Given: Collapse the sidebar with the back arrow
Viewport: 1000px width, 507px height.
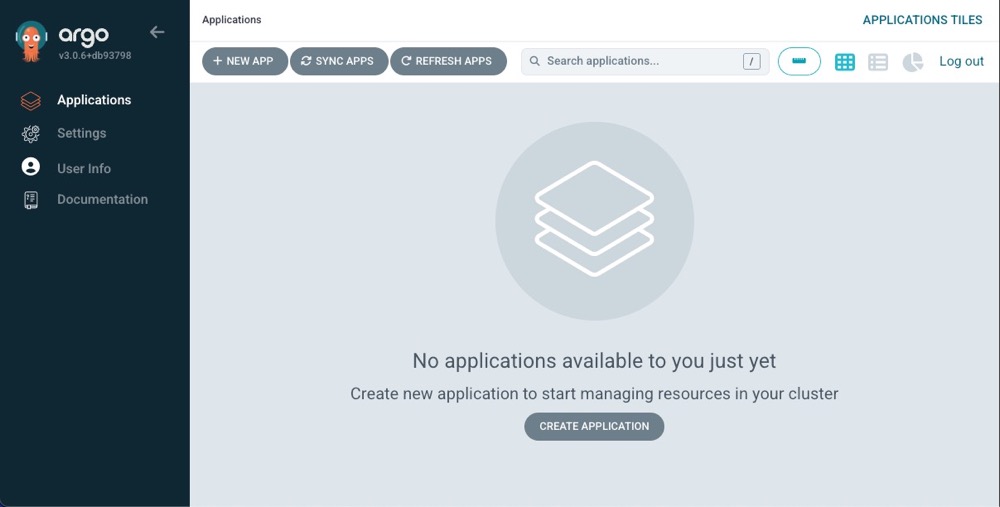Looking at the screenshot, I should point(157,32).
